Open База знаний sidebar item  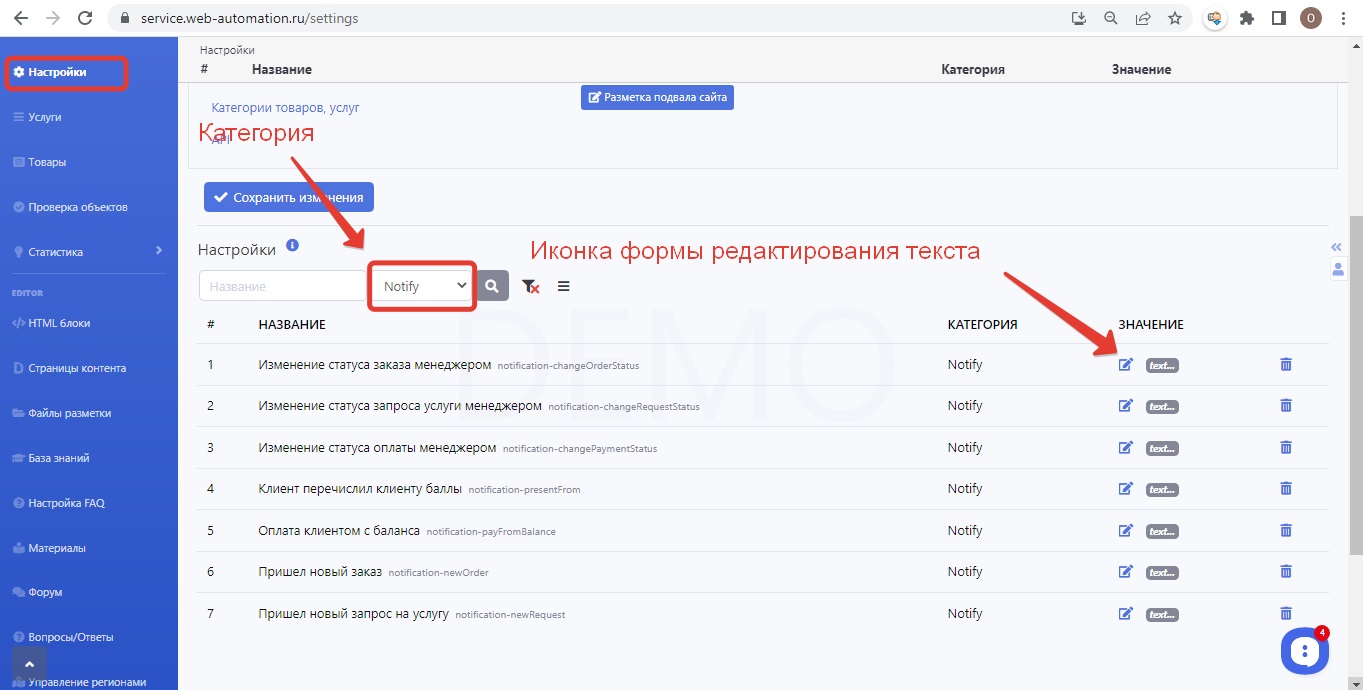pyautogui.click(x=58, y=458)
